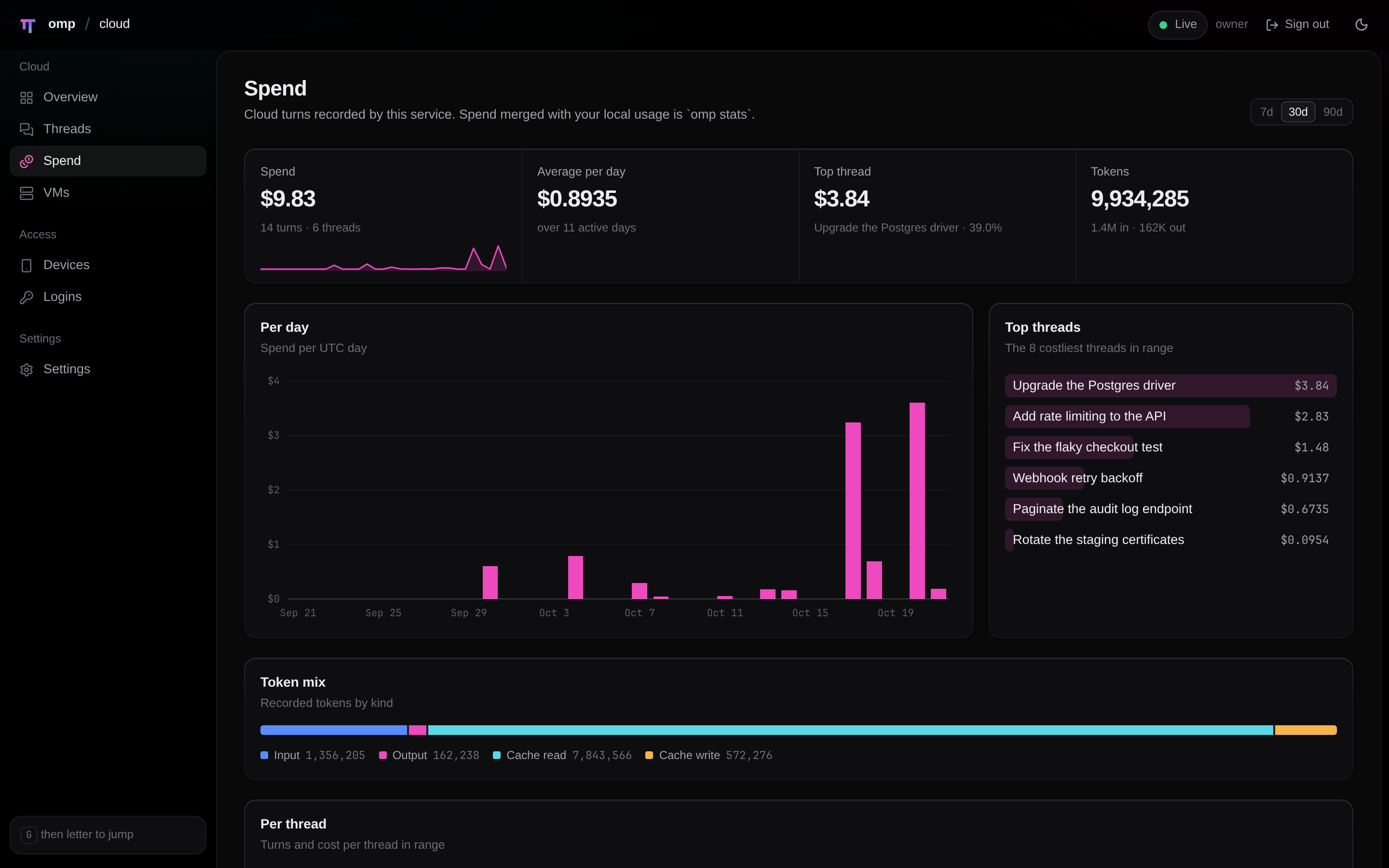
Task: Click the Settings gear icon
Action: pyautogui.click(x=27, y=369)
